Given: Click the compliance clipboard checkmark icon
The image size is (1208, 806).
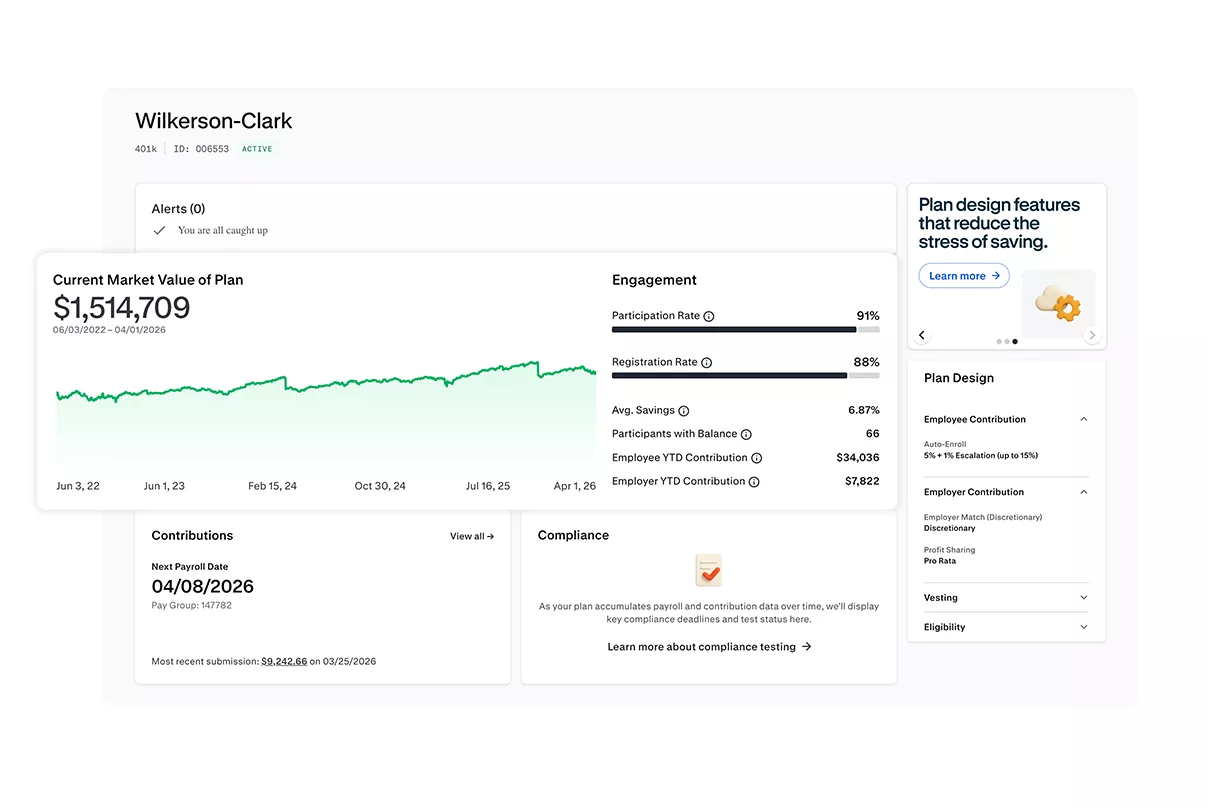Looking at the screenshot, I should coord(708,570).
